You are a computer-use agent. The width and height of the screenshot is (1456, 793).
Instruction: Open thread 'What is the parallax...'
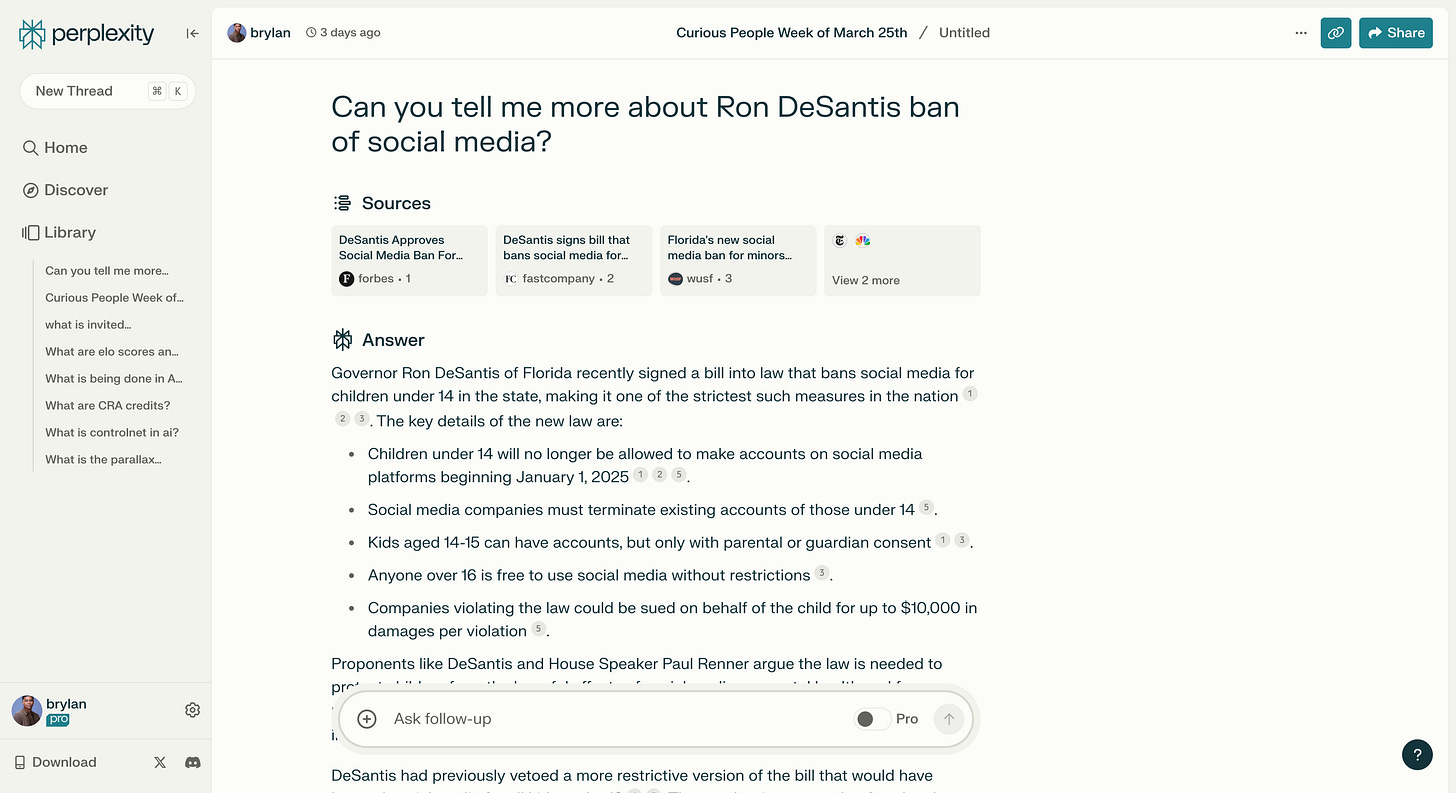click(103, 459)
